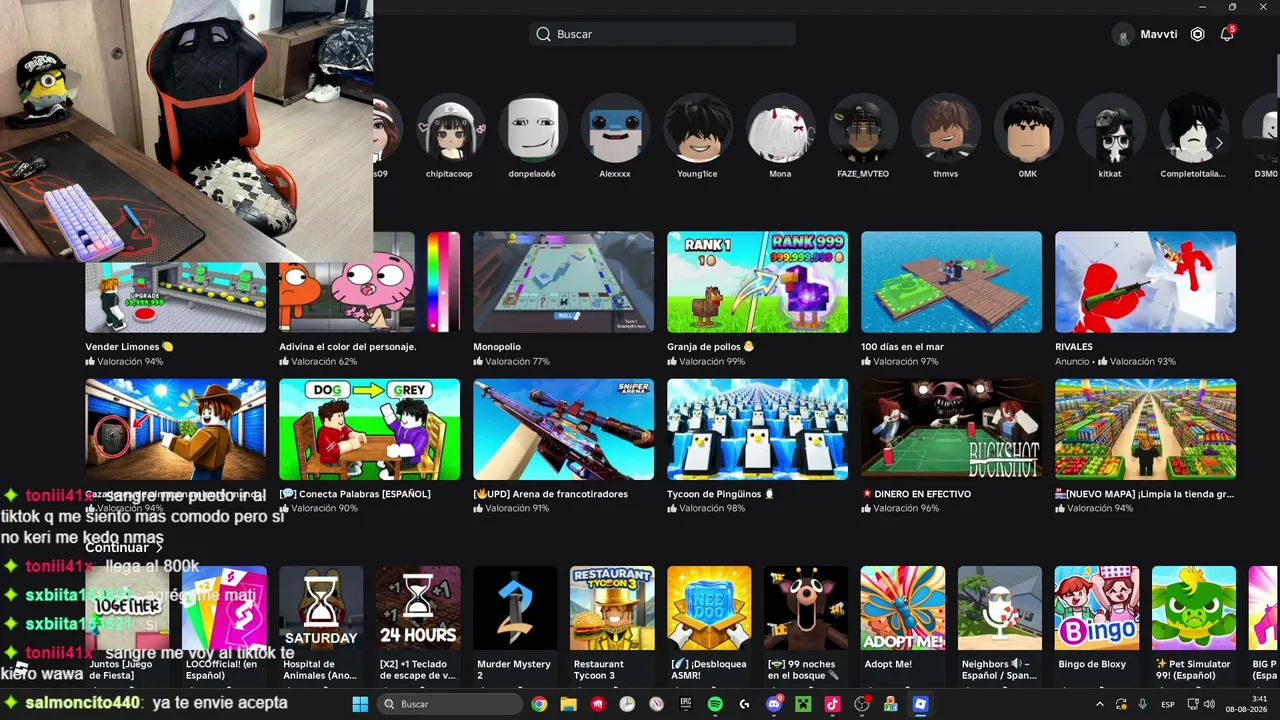Image resolution: width=1280 pixels, height=720 pixels.
Task: Open the Monopolio game title
Action: (x=497, y=347)
